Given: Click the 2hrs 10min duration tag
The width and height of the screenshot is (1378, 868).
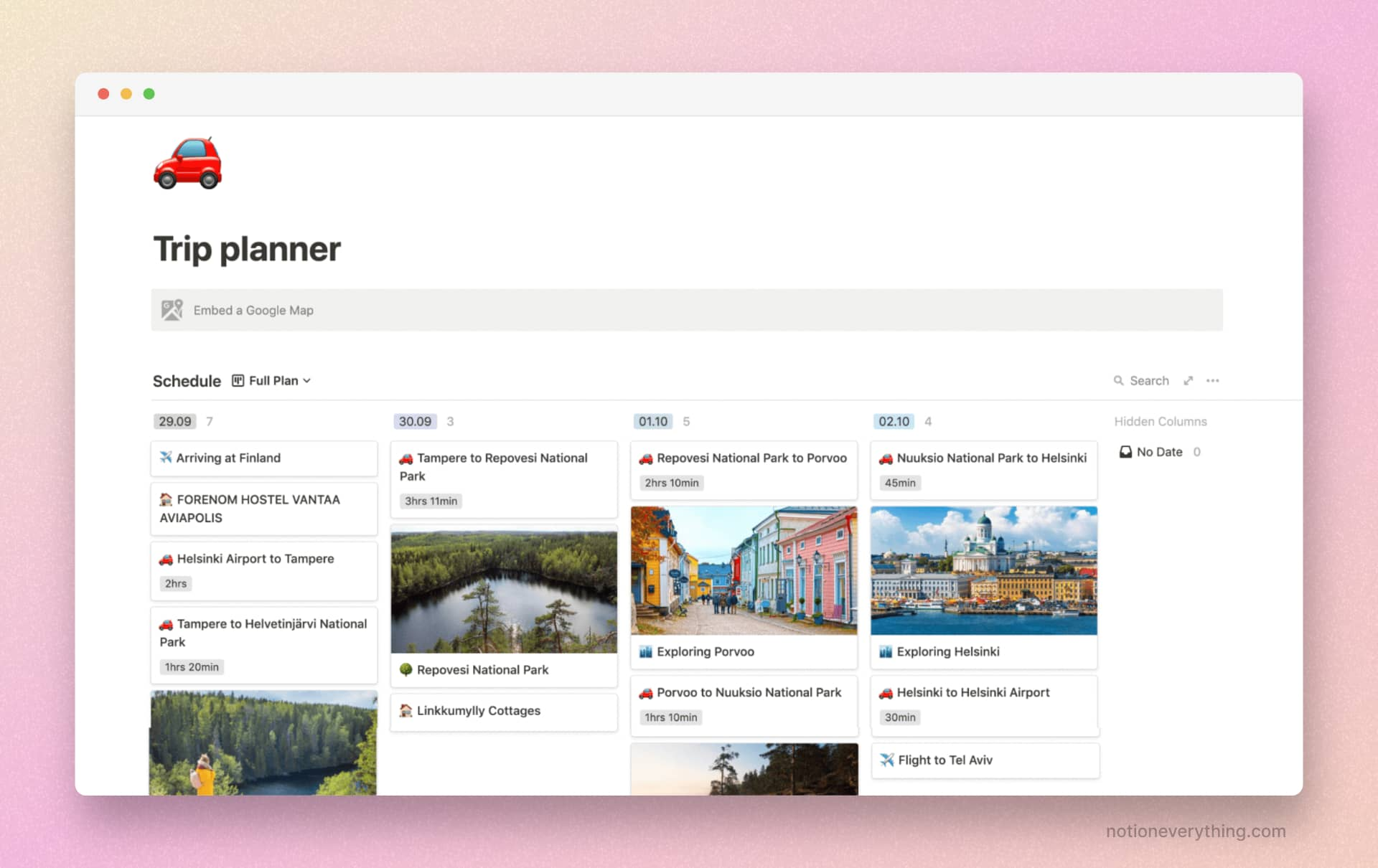Looking at the screenshot, I should pyautogui.click(x=671, y=483).
